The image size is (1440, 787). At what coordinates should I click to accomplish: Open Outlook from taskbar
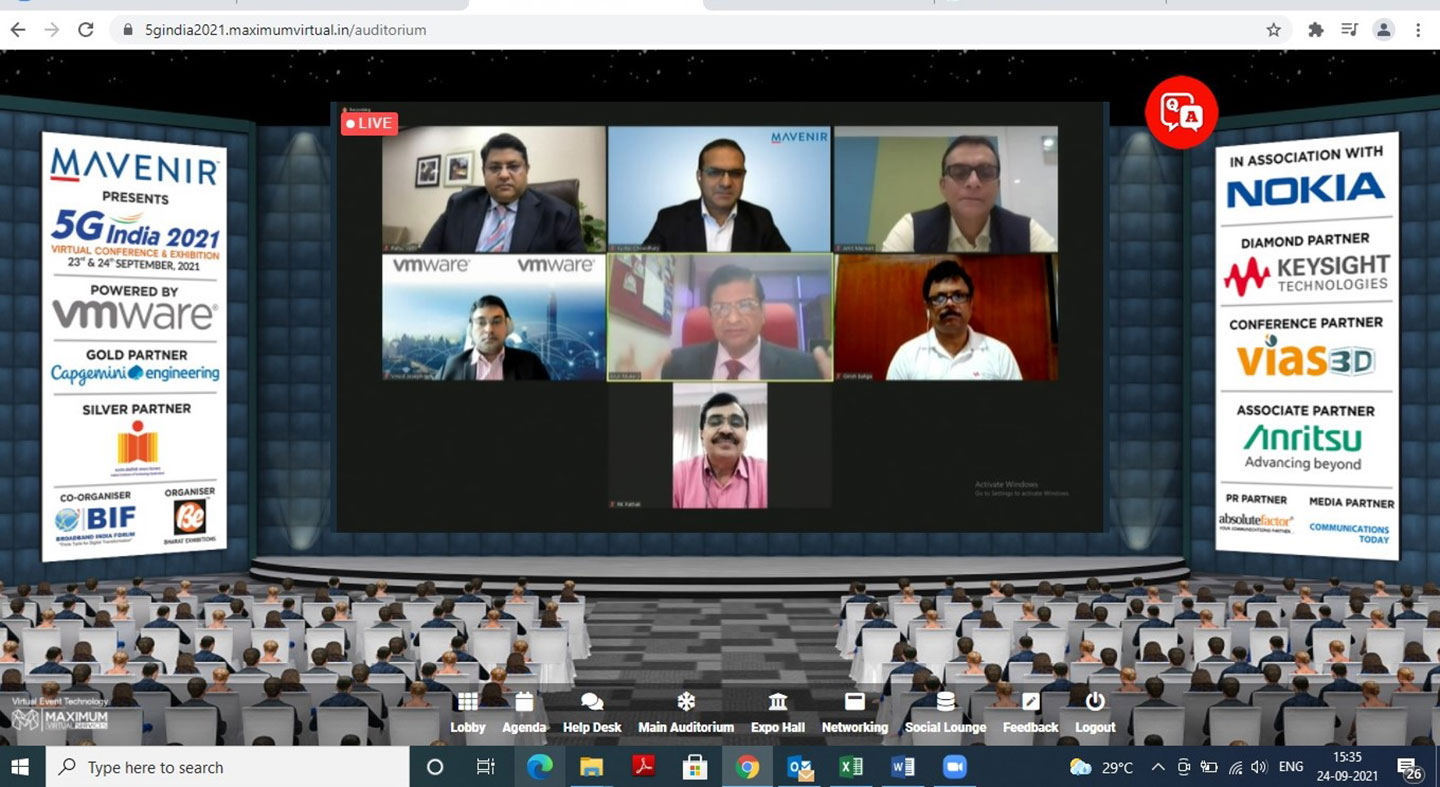click(x=799, y=767)
